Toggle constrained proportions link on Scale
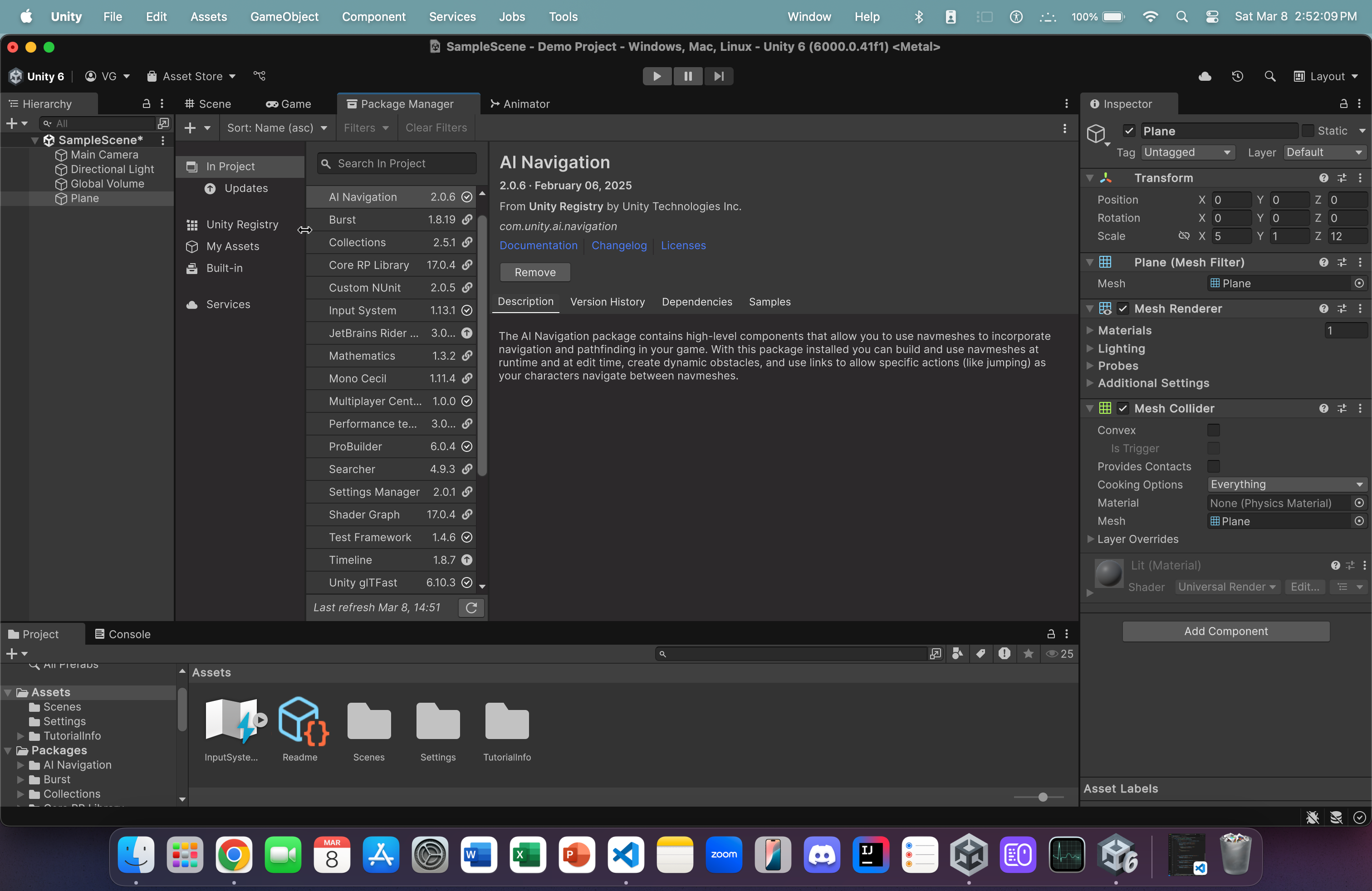Viewport: 1372px width, 891px height. point(1184,236)
